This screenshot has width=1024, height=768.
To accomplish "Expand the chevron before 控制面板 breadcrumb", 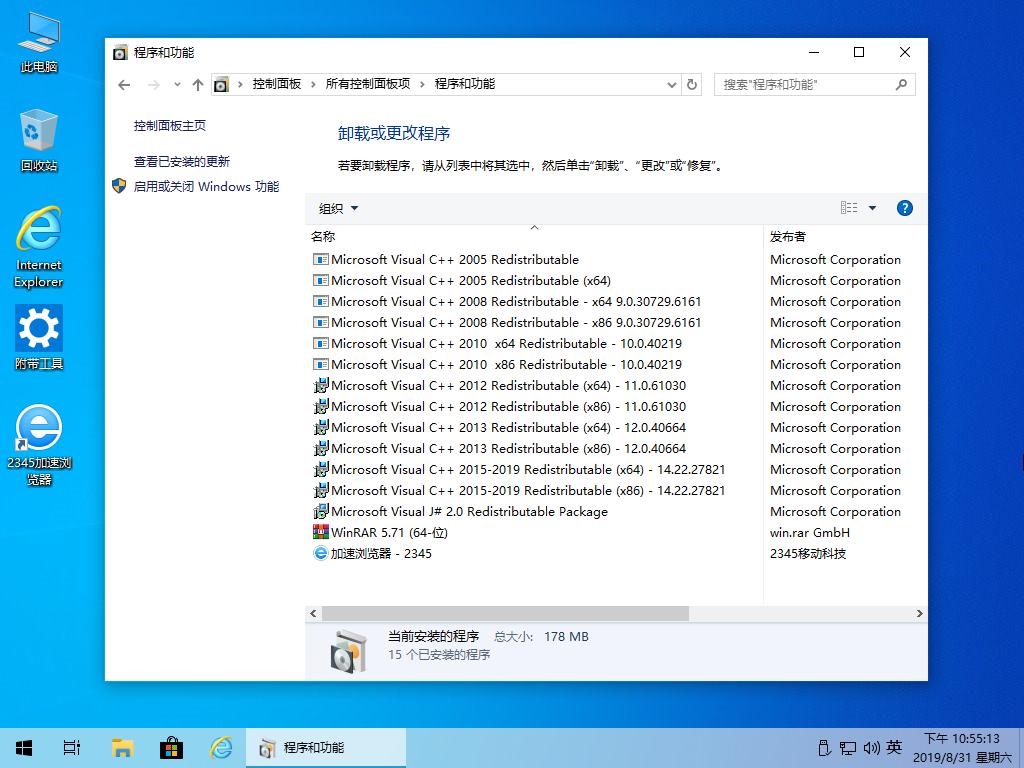I will tap(240, 84).
